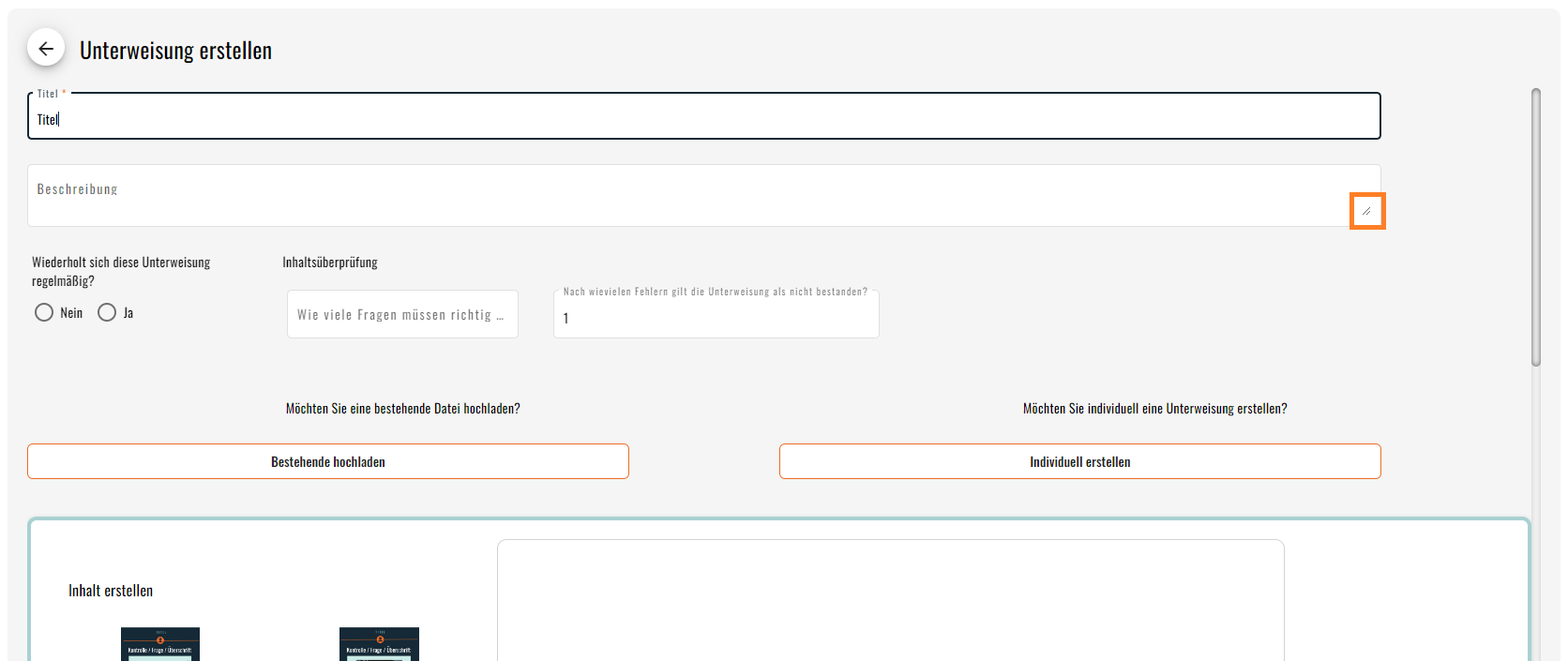Click the vertical page scrollbar

pos(1536,227)
